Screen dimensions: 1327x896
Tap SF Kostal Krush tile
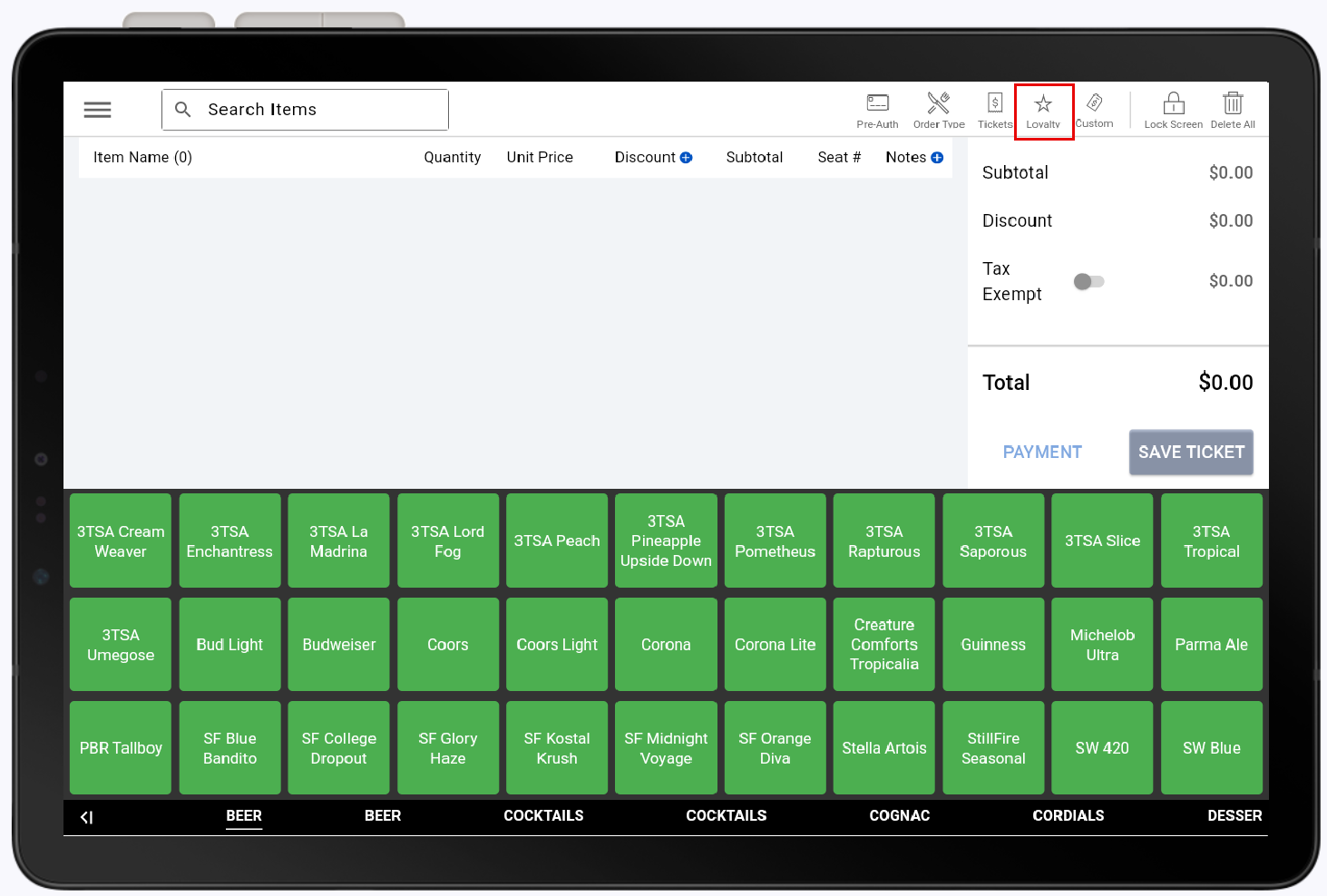(x=557, y=748)
